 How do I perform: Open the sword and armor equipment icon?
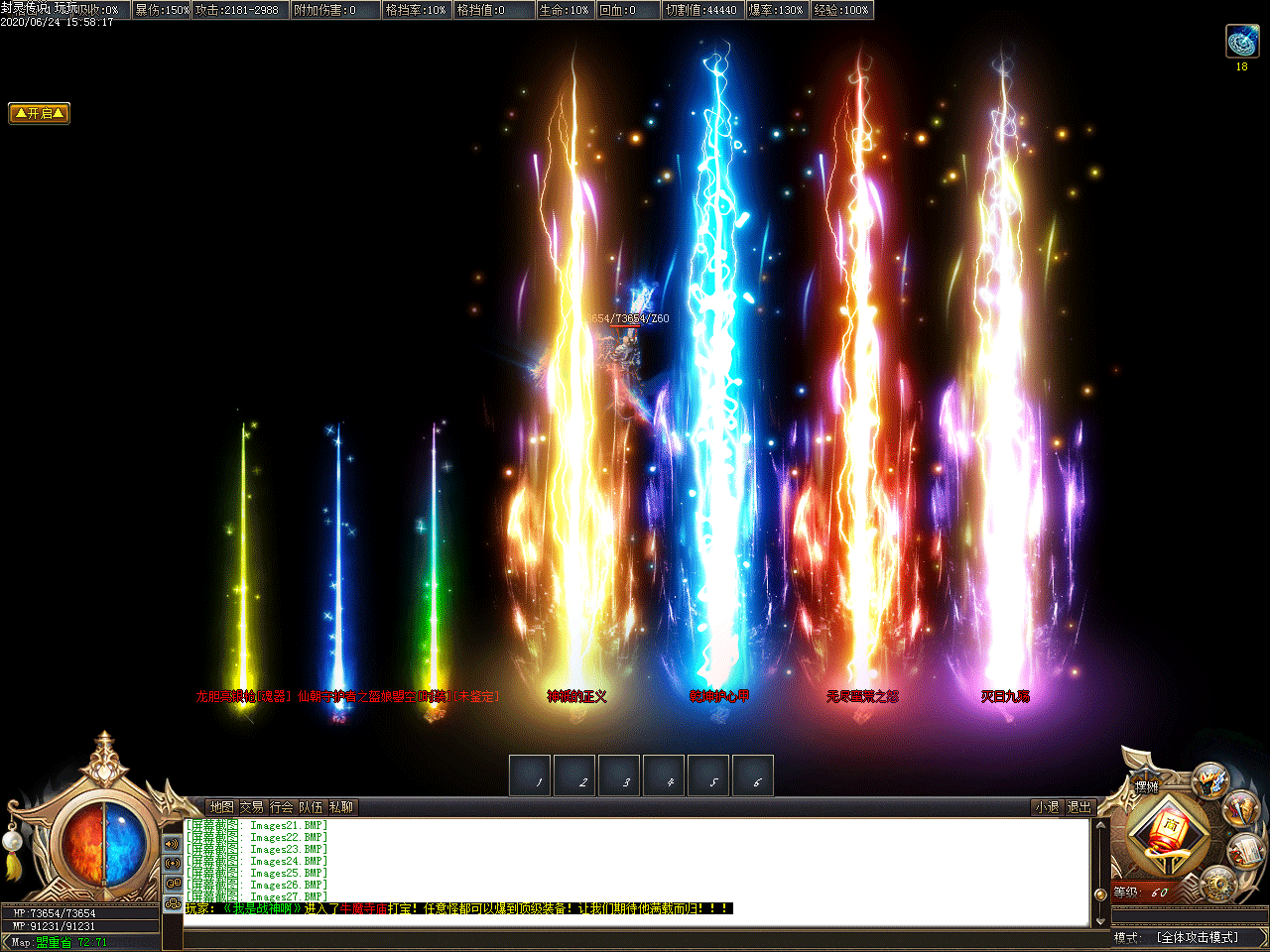click(1239, 808)
